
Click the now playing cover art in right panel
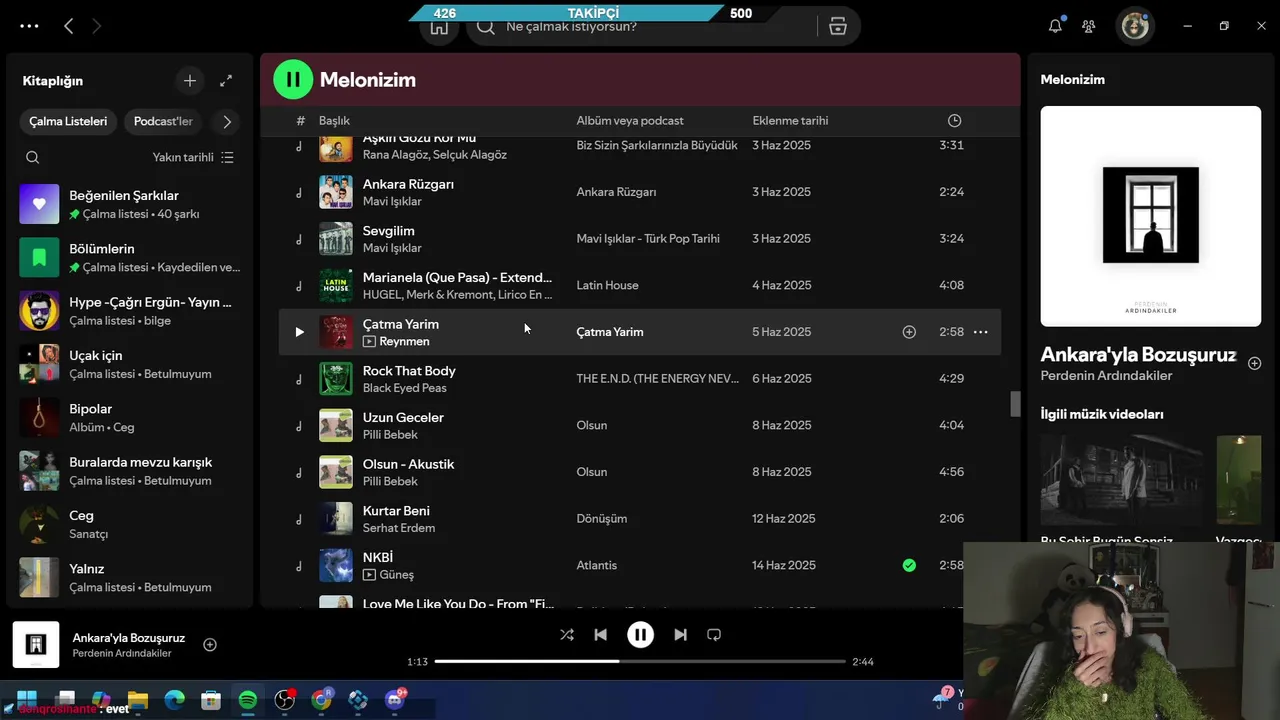(x=1150, y=216)
